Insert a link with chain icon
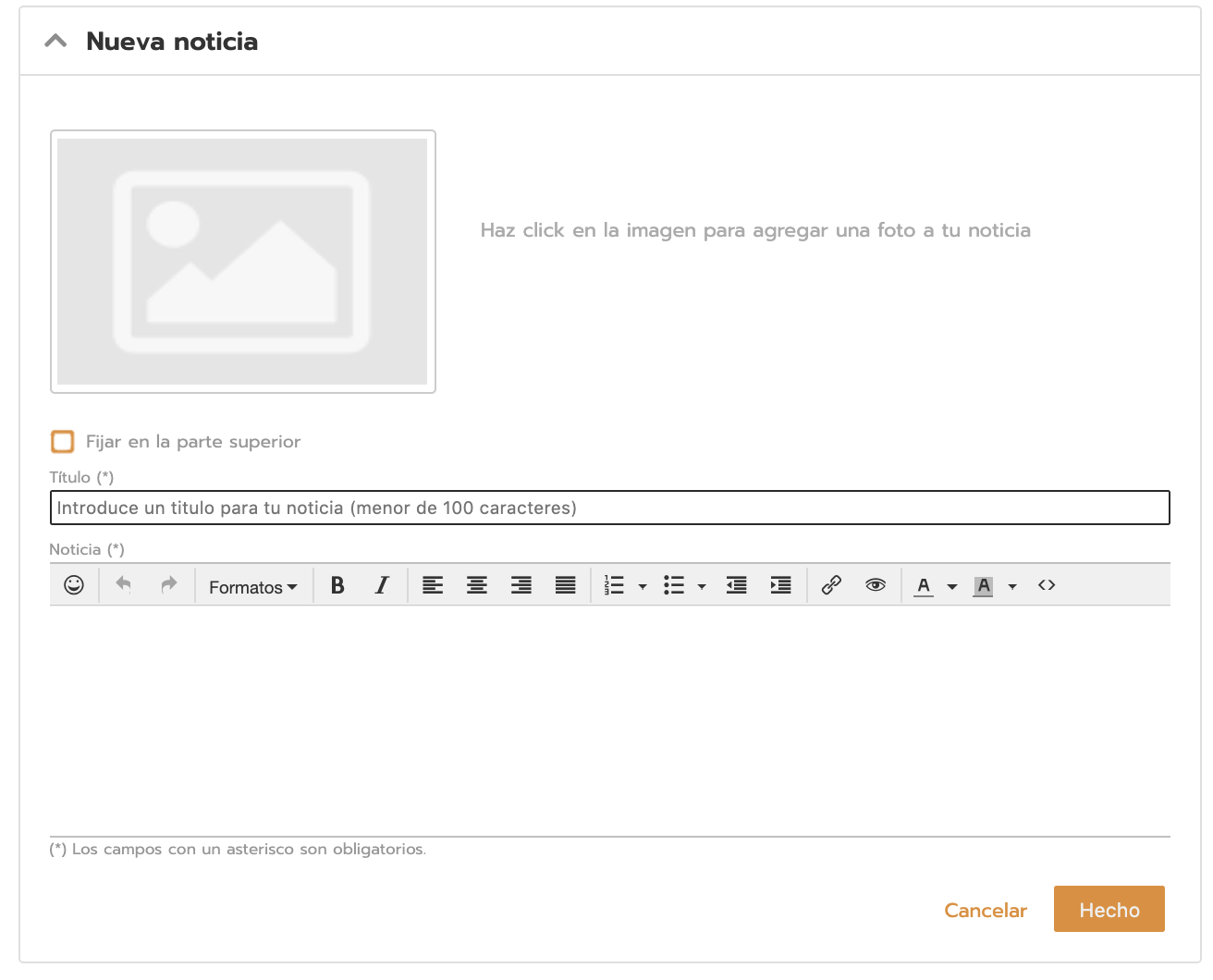The height and width of the screenshot is (980, 1213). click(831, 585)
